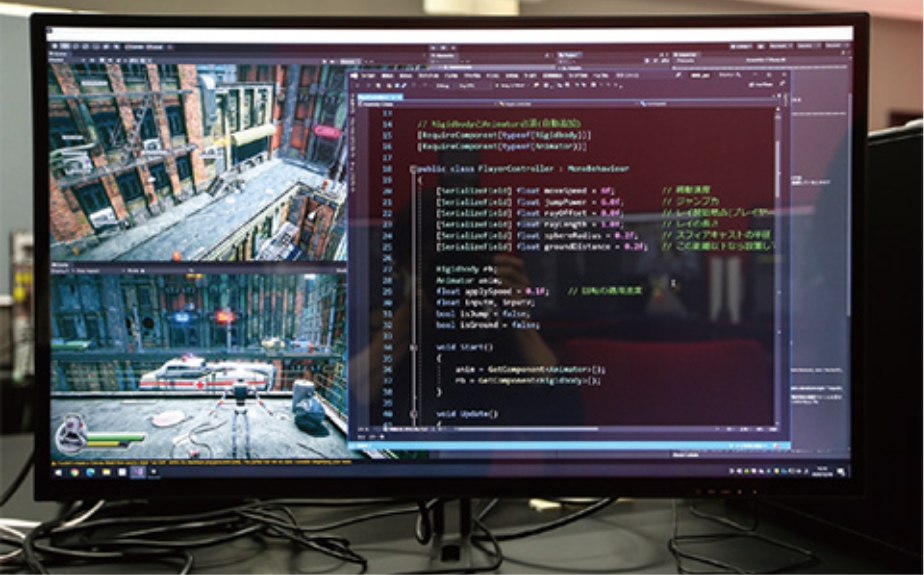Screen dimensions: 924x575
Task: Open File Explorer from the taskbar
Action: pyautogui.click(x=106, y=471)
